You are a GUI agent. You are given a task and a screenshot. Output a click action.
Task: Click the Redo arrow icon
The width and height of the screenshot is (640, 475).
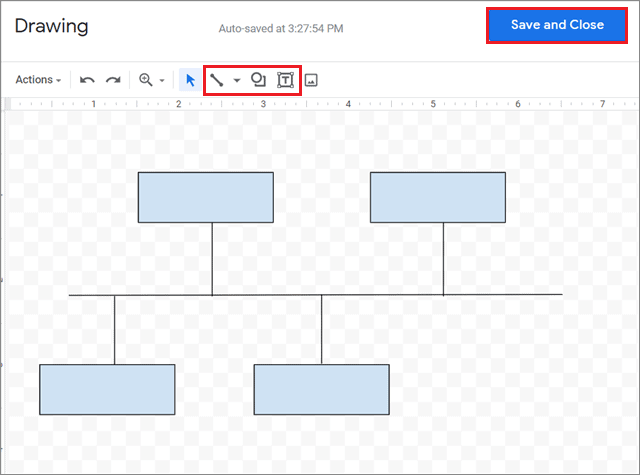[113, 80]
